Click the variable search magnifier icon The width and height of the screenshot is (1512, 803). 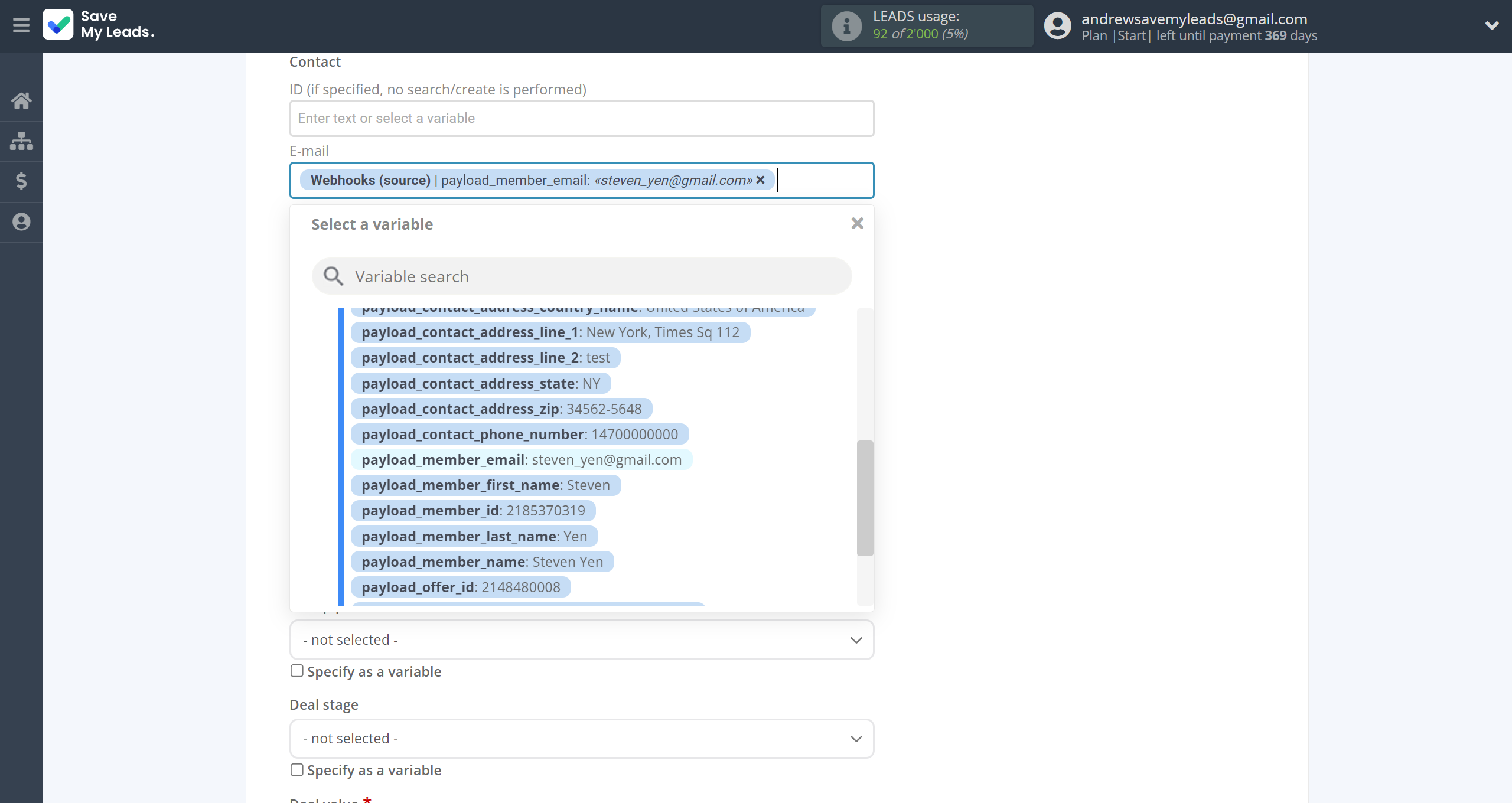pos(333,276)
